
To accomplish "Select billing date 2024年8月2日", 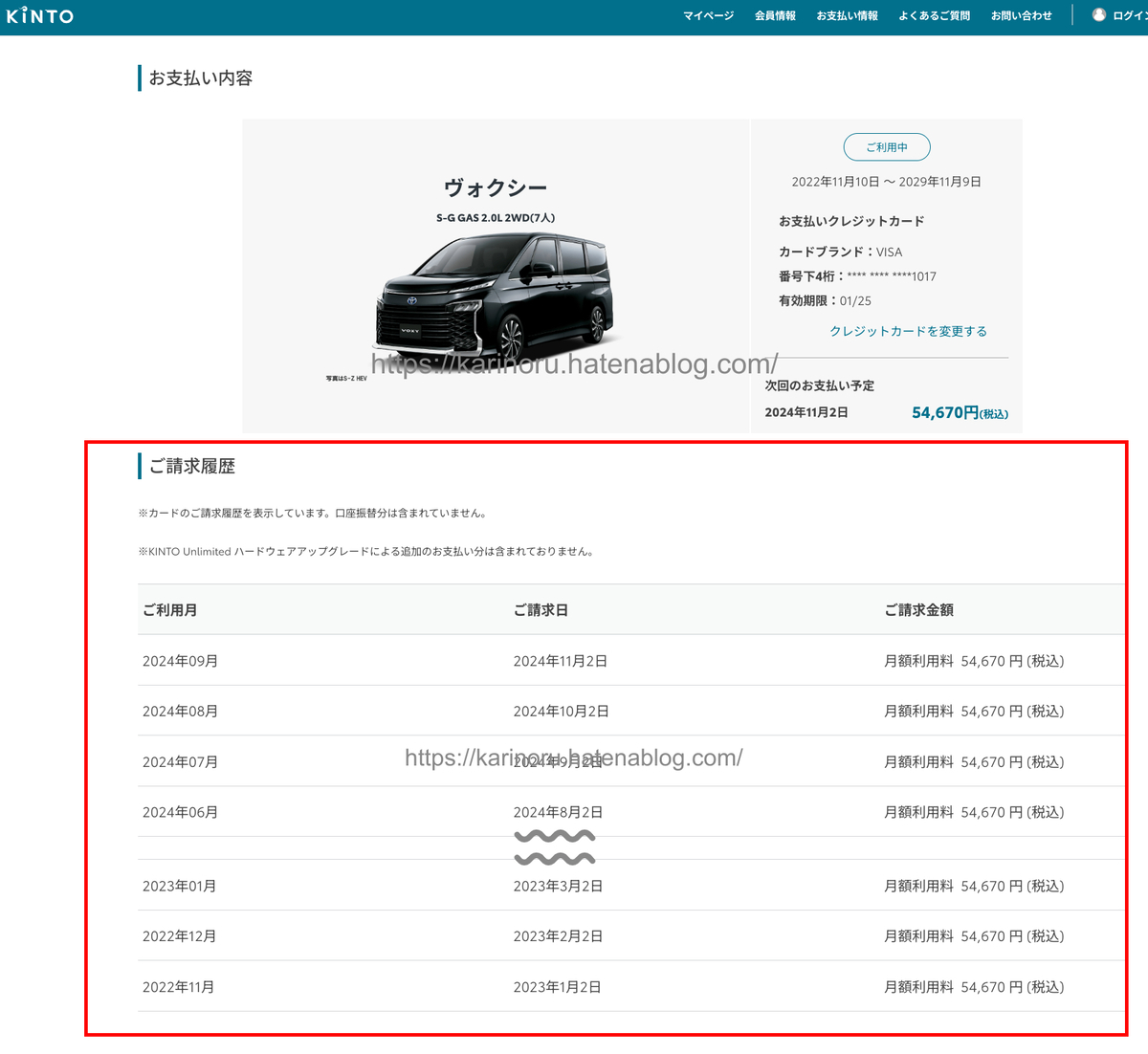I will (558, 812).
